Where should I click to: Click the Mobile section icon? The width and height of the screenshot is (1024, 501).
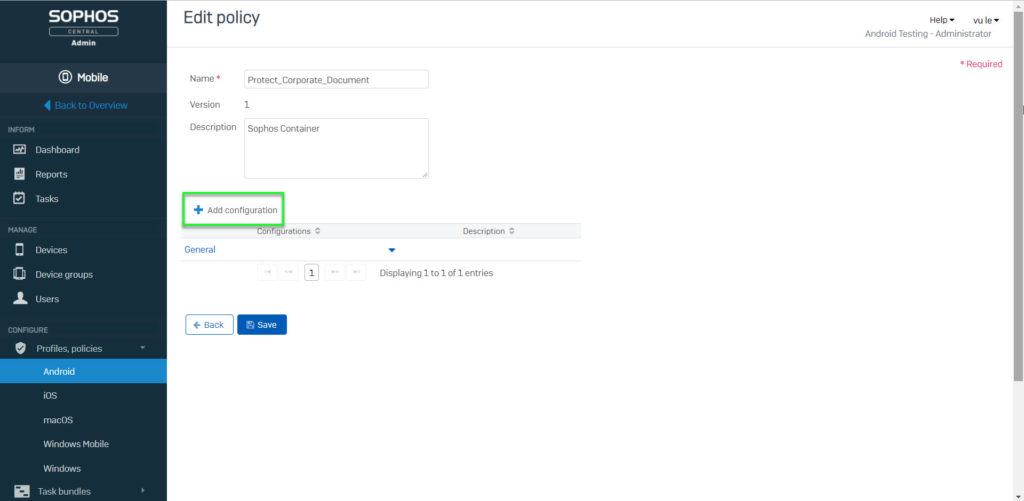click(x=65, y=77)
